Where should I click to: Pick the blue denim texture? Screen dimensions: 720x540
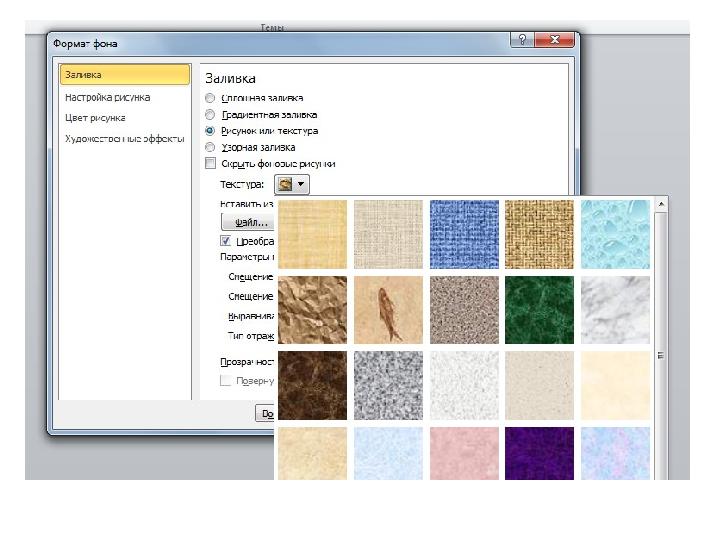(464, 234)
